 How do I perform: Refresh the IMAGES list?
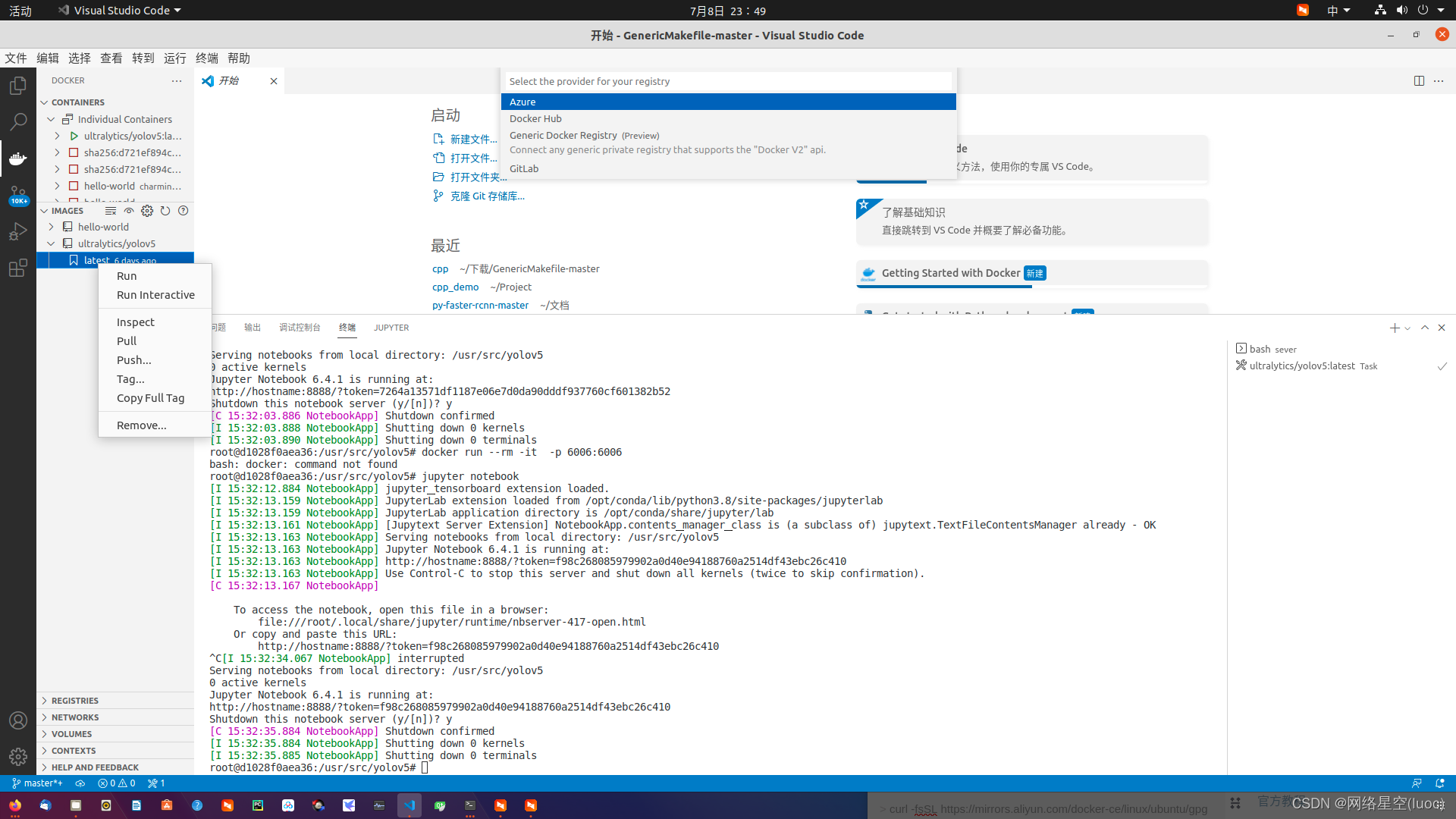pyautogui.click(x=165, y=211)
